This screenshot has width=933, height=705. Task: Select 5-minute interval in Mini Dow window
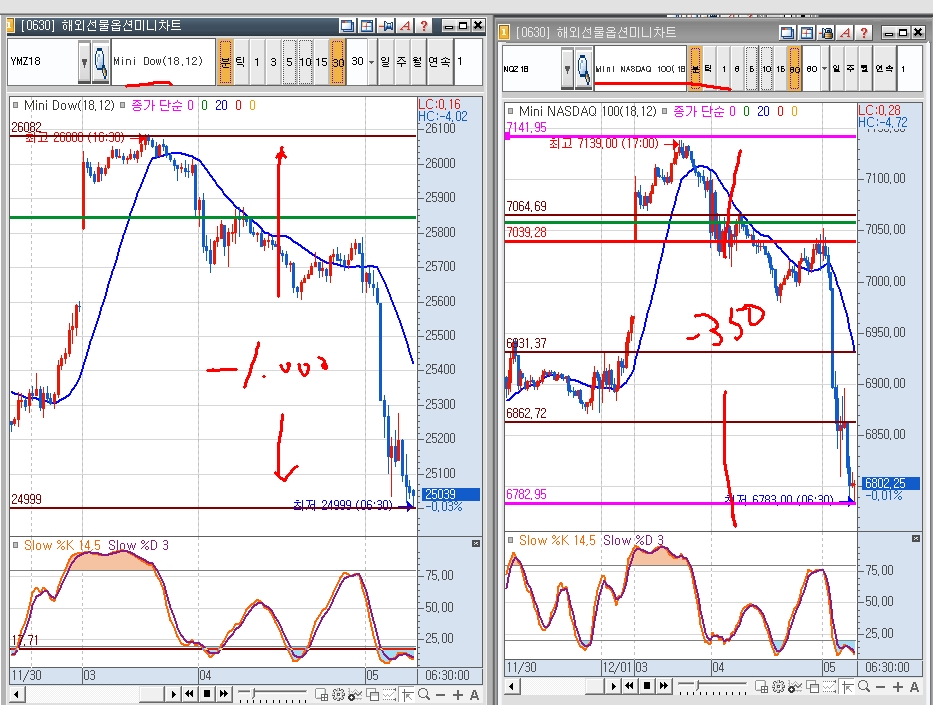click(x=289, y=62)
